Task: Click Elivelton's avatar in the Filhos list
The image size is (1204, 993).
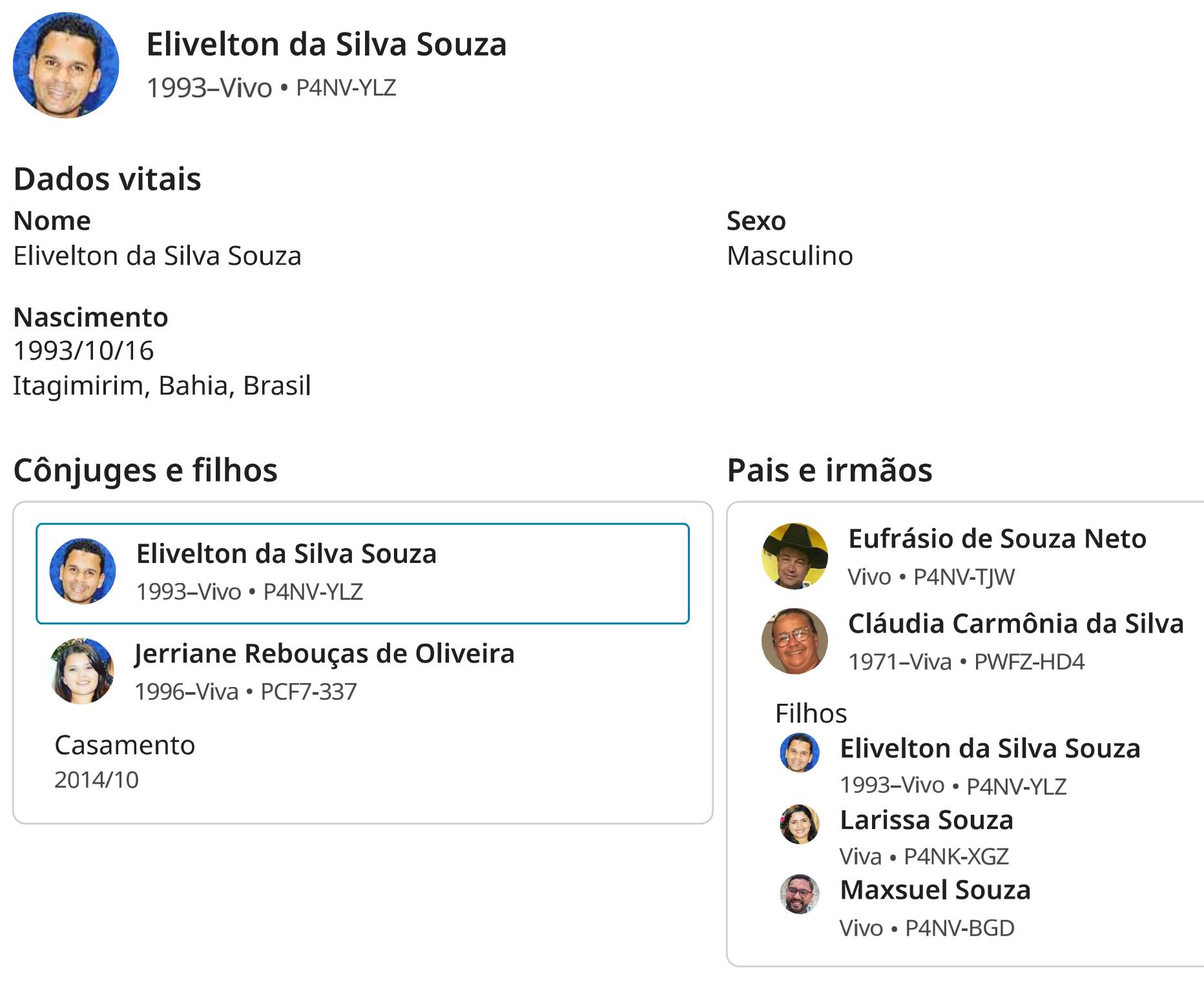Action: 800,753
